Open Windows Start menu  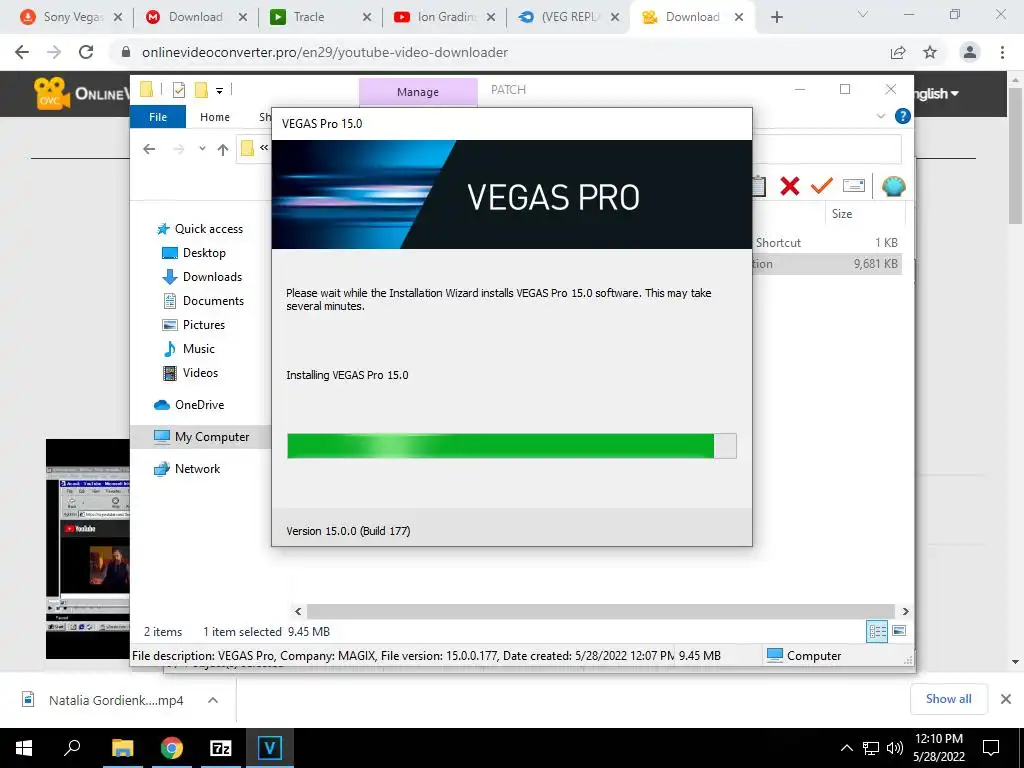coord(24,748)
